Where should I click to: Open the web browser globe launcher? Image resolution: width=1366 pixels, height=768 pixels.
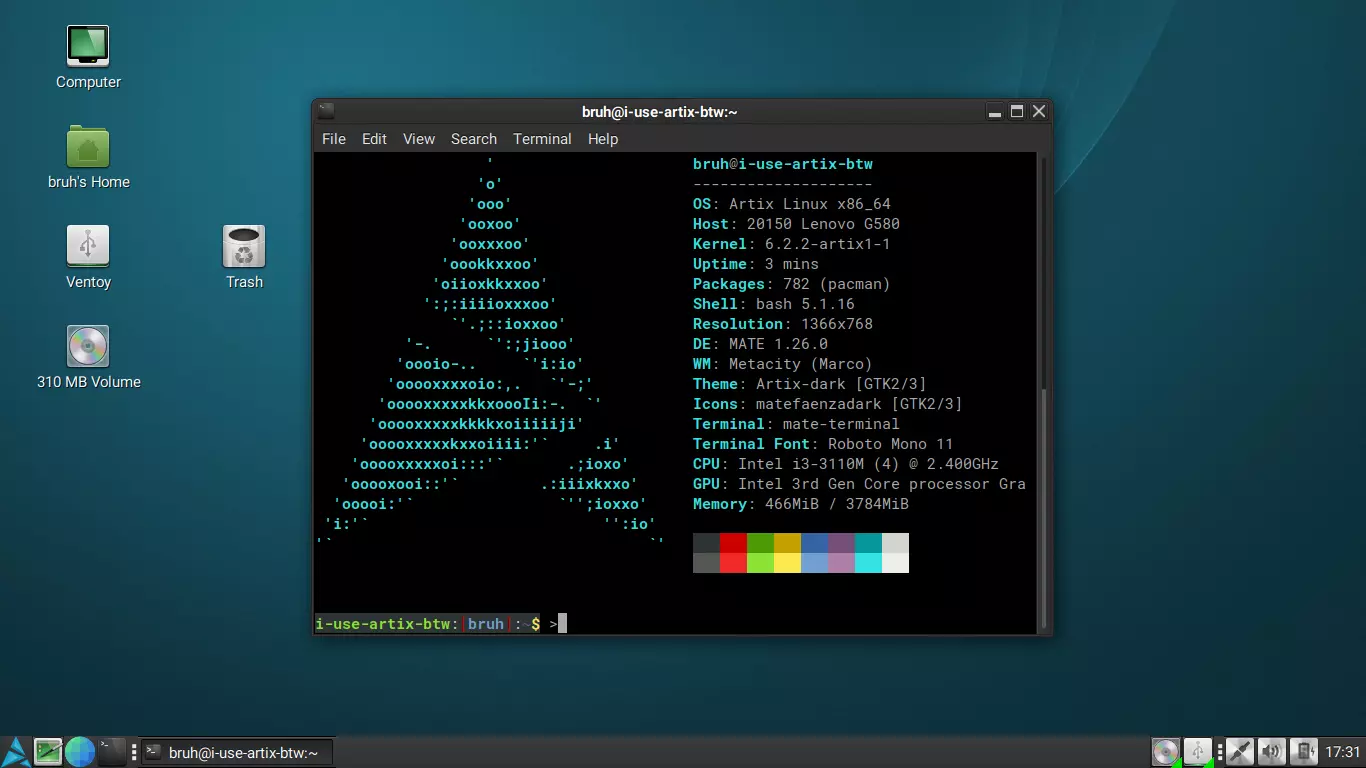click(80, 751)
